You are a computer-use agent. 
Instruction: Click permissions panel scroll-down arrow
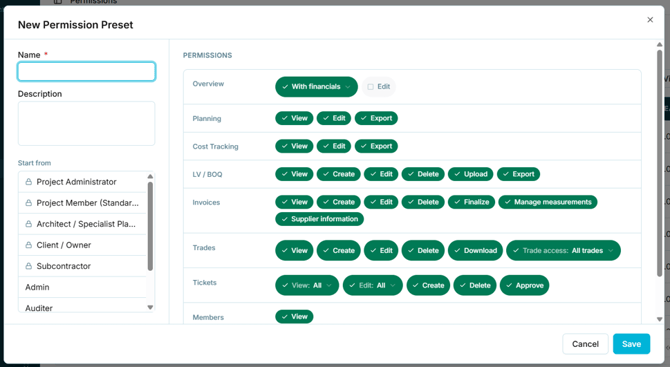(x=659, y=319)
